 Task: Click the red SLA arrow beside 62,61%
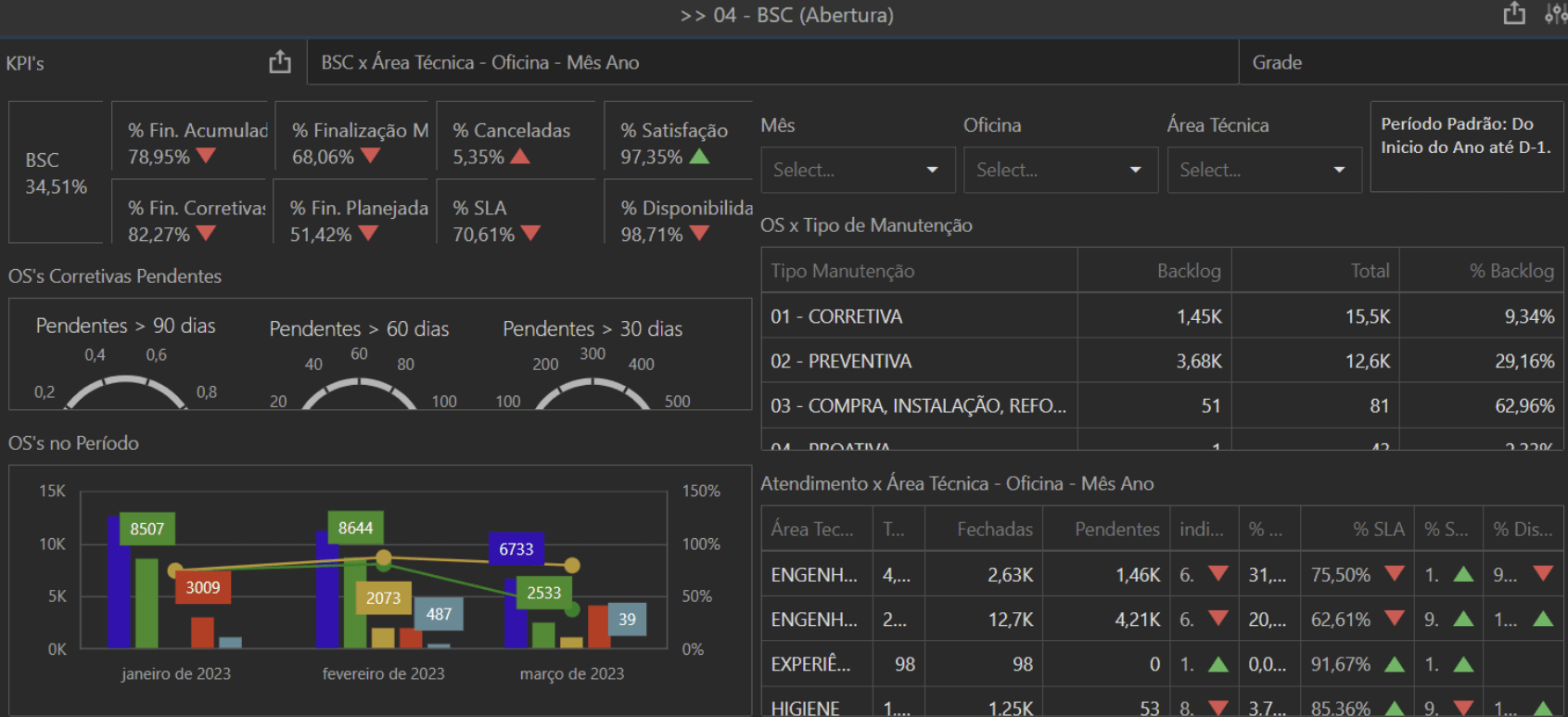(1394, 618)
